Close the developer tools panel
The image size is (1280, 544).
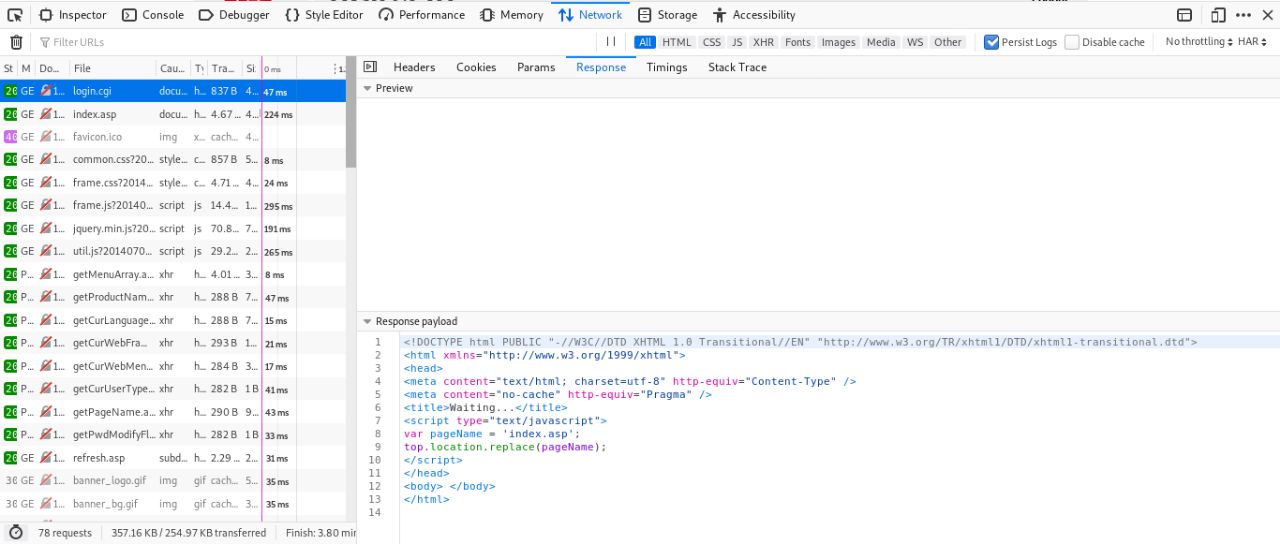click(1268, 15)
